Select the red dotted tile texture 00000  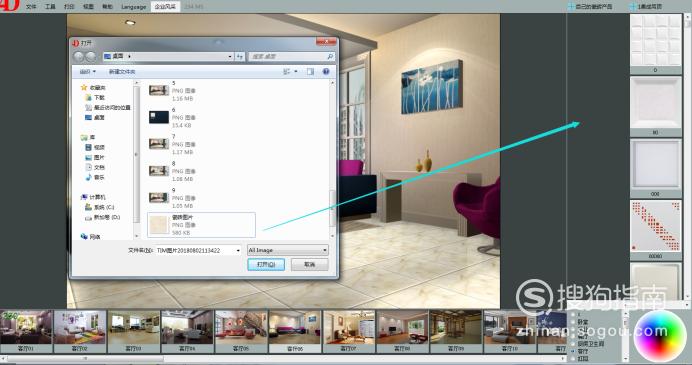pos(655,227)
